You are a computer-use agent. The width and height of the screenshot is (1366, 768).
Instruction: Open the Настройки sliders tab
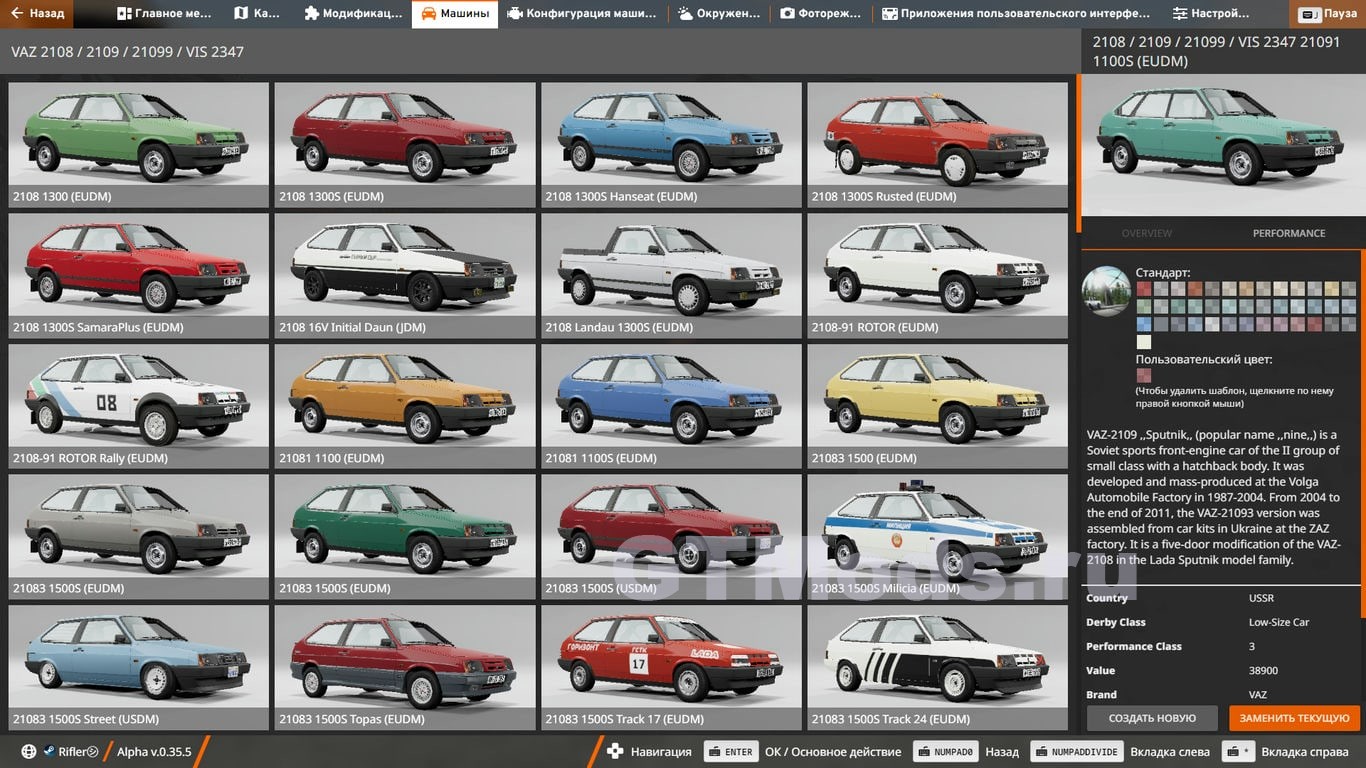[x=1211, y=14]
